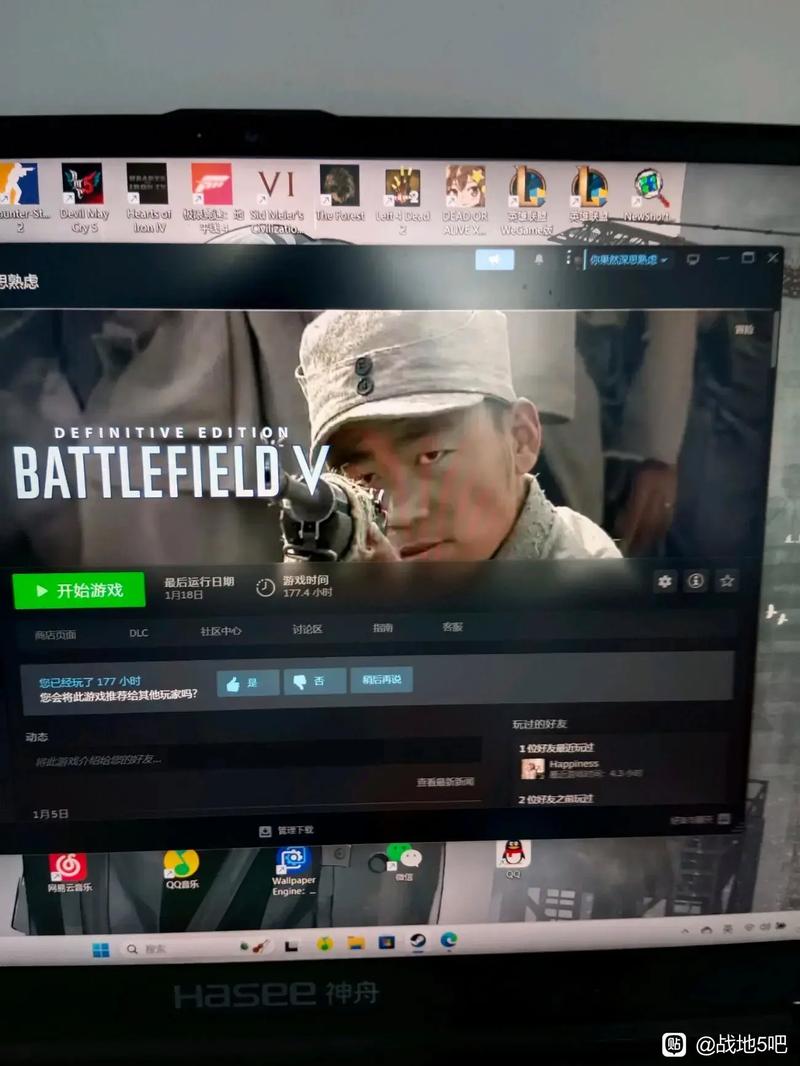The image size is (800, 1066).
Task: Open Steam from the Windows taskbar
Action: 417,942
